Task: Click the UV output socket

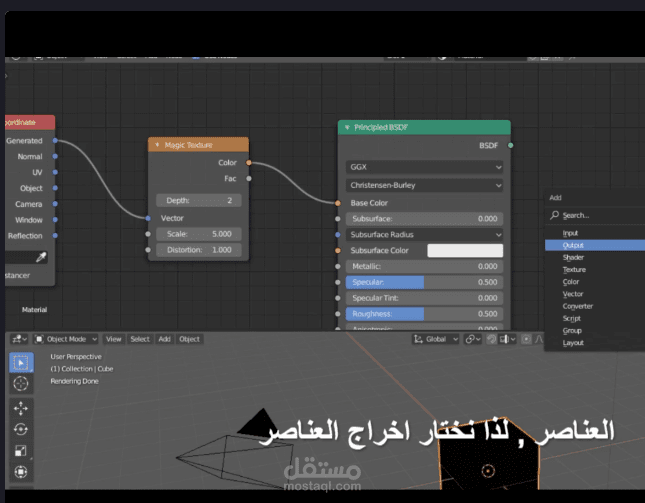Action: pos(55,172)
